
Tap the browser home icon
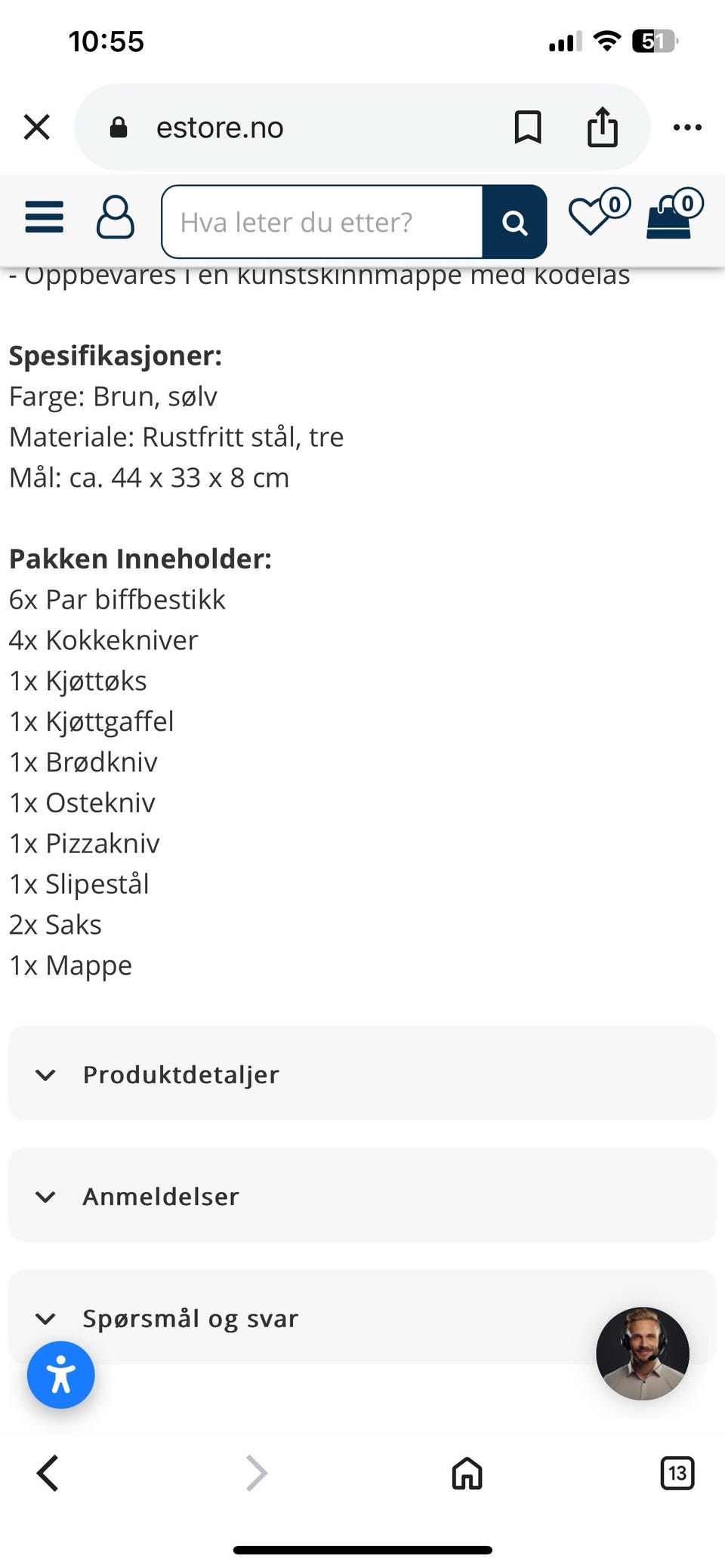[467, 1473]
